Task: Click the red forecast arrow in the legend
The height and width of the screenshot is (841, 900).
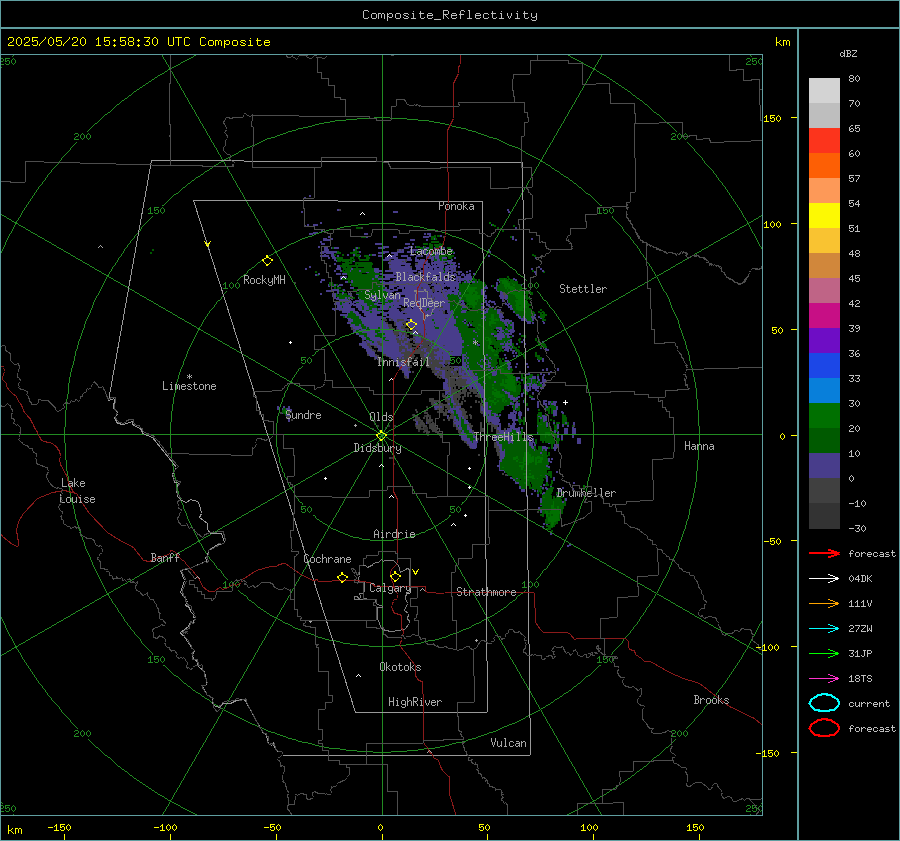Action: click(824, 553)
